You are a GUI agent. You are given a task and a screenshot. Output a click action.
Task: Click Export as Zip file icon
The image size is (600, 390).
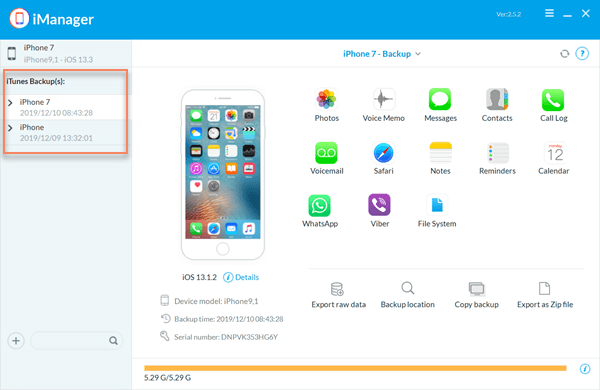coord(544,289)
